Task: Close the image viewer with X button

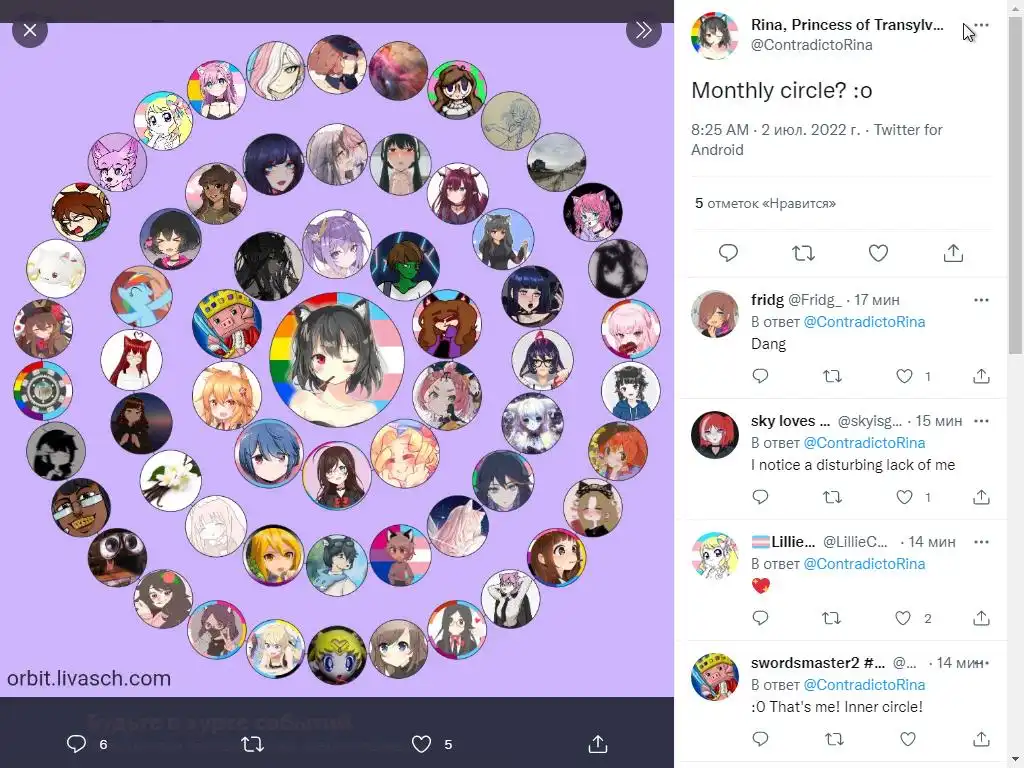Action: tap(30, 30)
